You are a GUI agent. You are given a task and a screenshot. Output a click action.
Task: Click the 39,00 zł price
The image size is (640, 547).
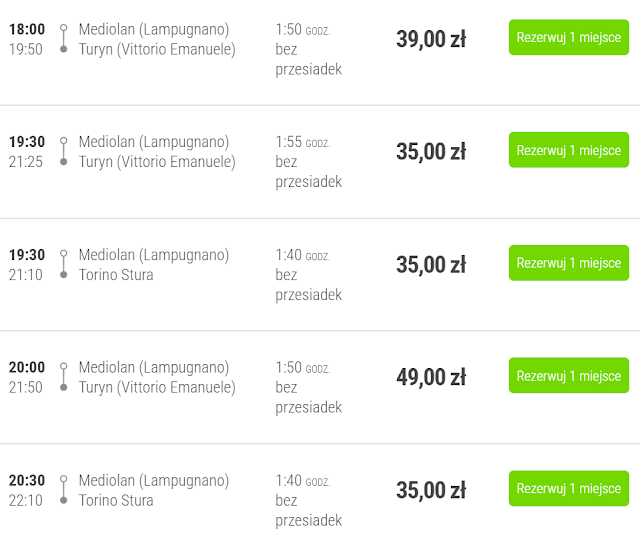tap(431, 39)
